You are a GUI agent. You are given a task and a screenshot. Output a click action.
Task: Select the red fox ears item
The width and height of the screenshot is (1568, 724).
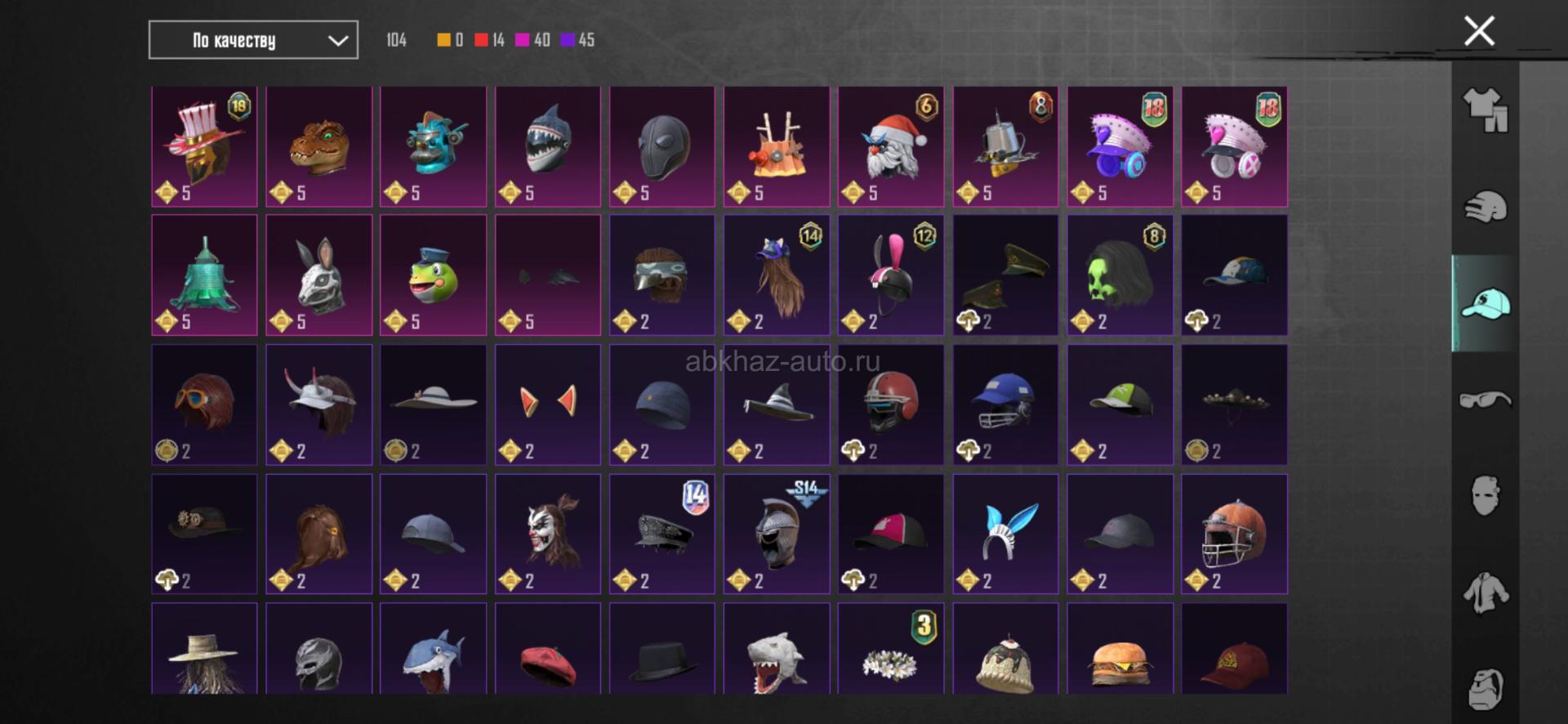click(x=548, y=404)
